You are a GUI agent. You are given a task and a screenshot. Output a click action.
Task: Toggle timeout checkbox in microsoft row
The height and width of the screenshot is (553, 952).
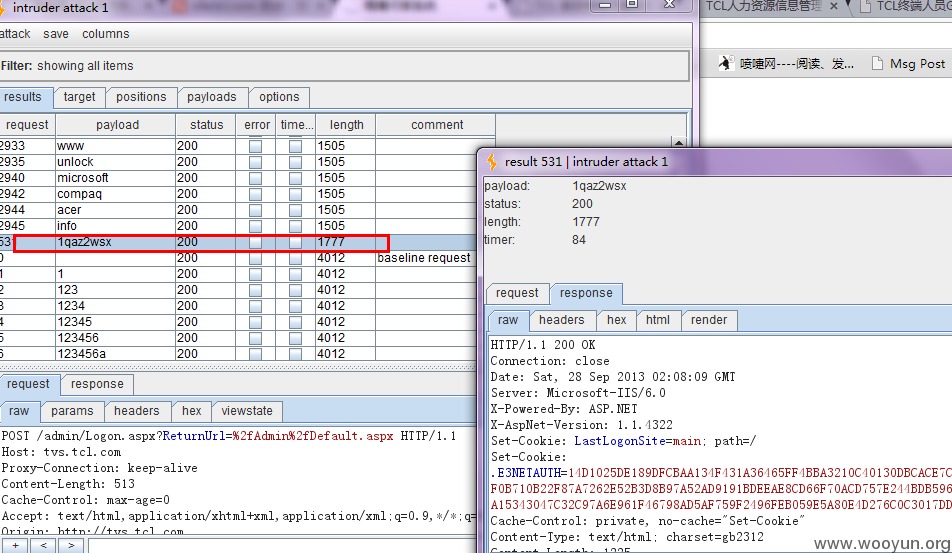click(x=295, y=178)
